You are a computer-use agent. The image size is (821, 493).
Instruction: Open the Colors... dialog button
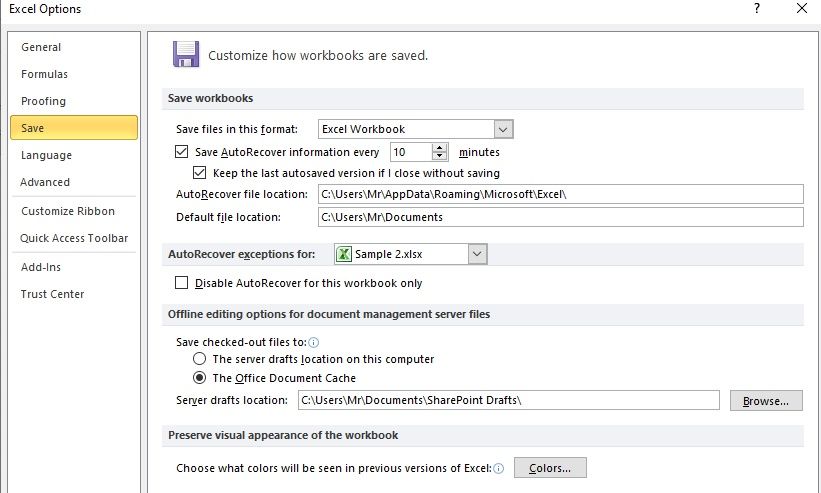(550, 468)
